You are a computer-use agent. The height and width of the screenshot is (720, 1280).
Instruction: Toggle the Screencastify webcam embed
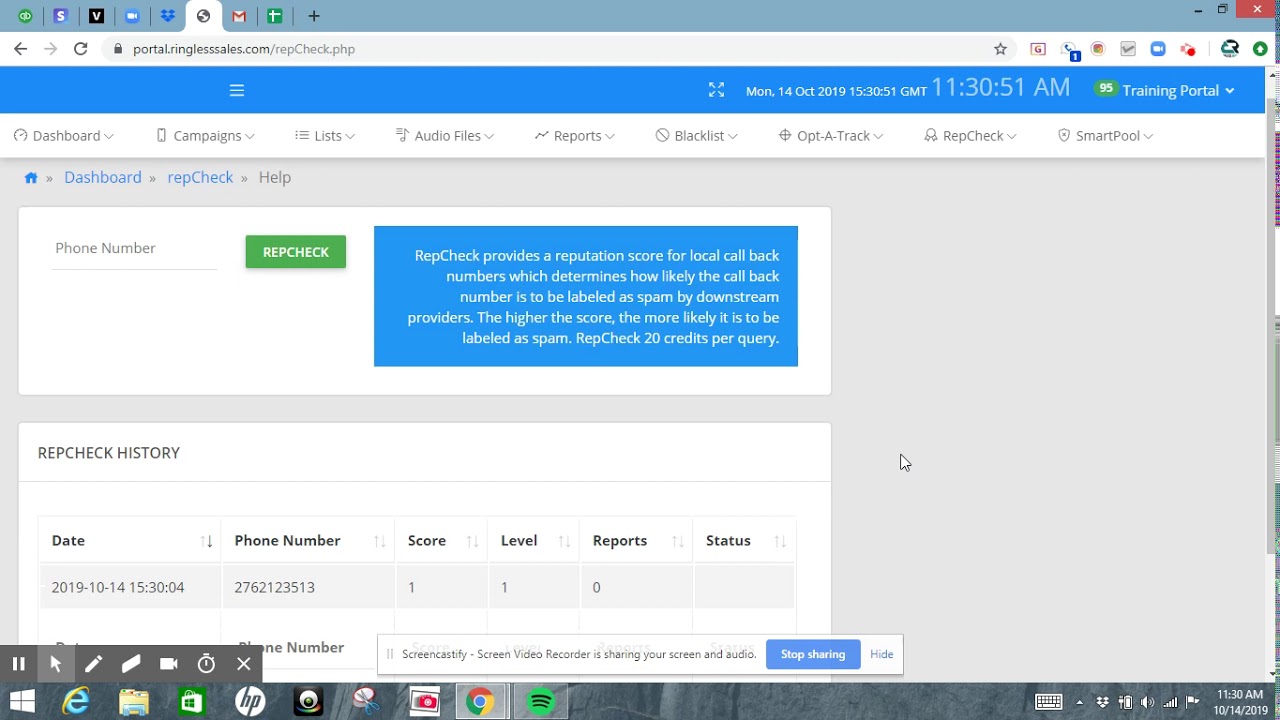pyautogui.click(x=169, y=664)
